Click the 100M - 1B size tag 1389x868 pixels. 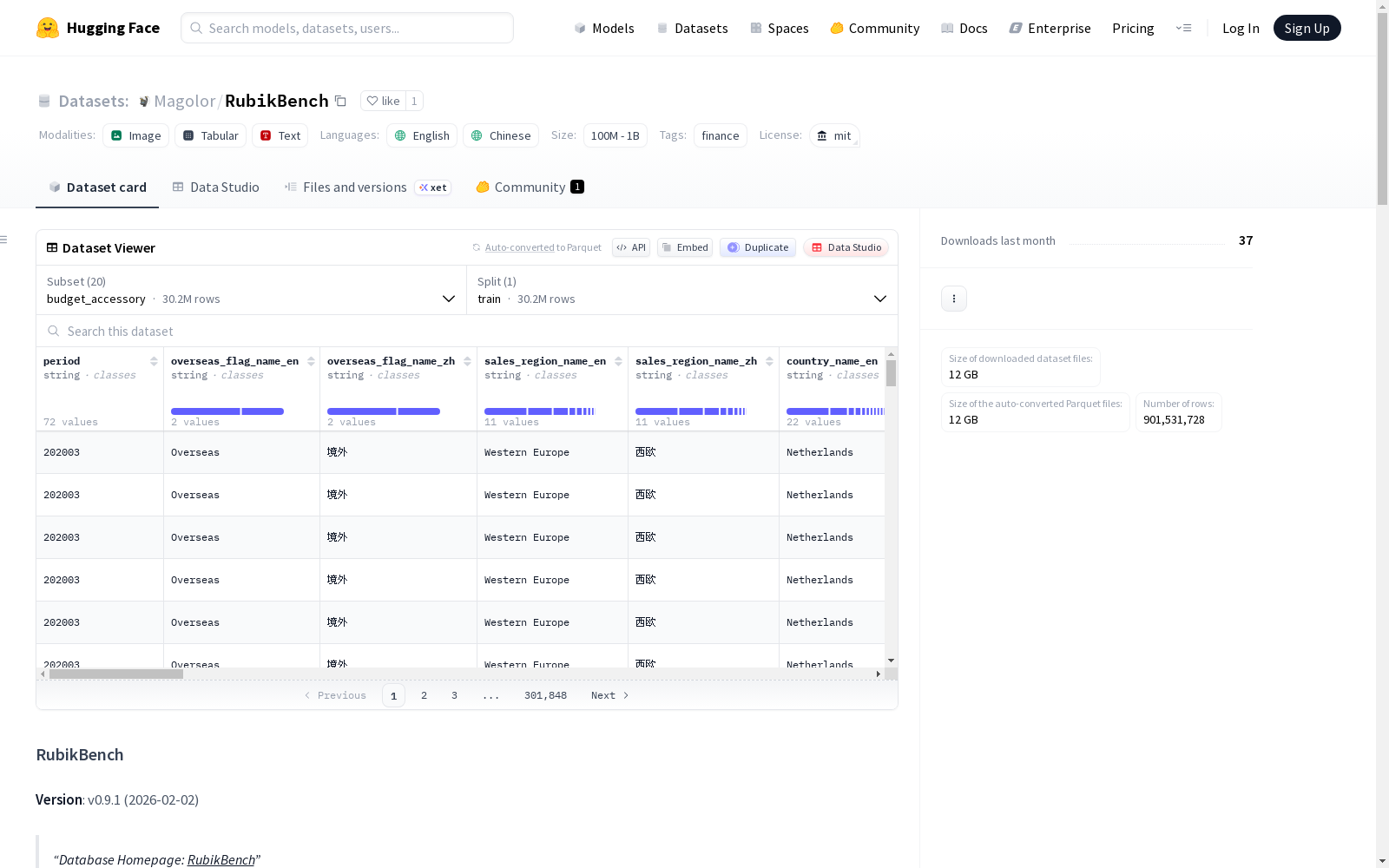pos(616,135)
